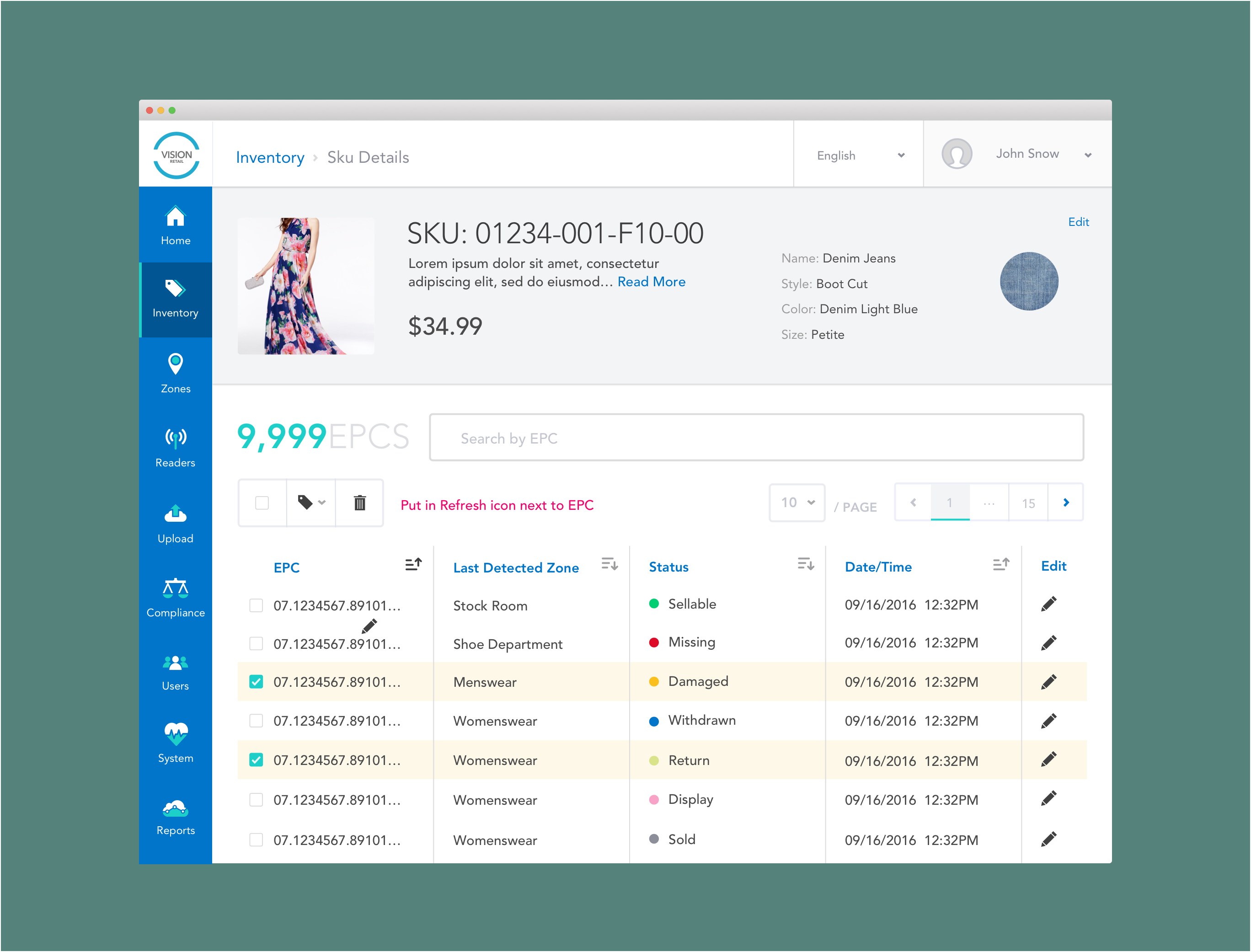
Task: Uncheck the Damaged row checkbox
Action: click(256, 681)
